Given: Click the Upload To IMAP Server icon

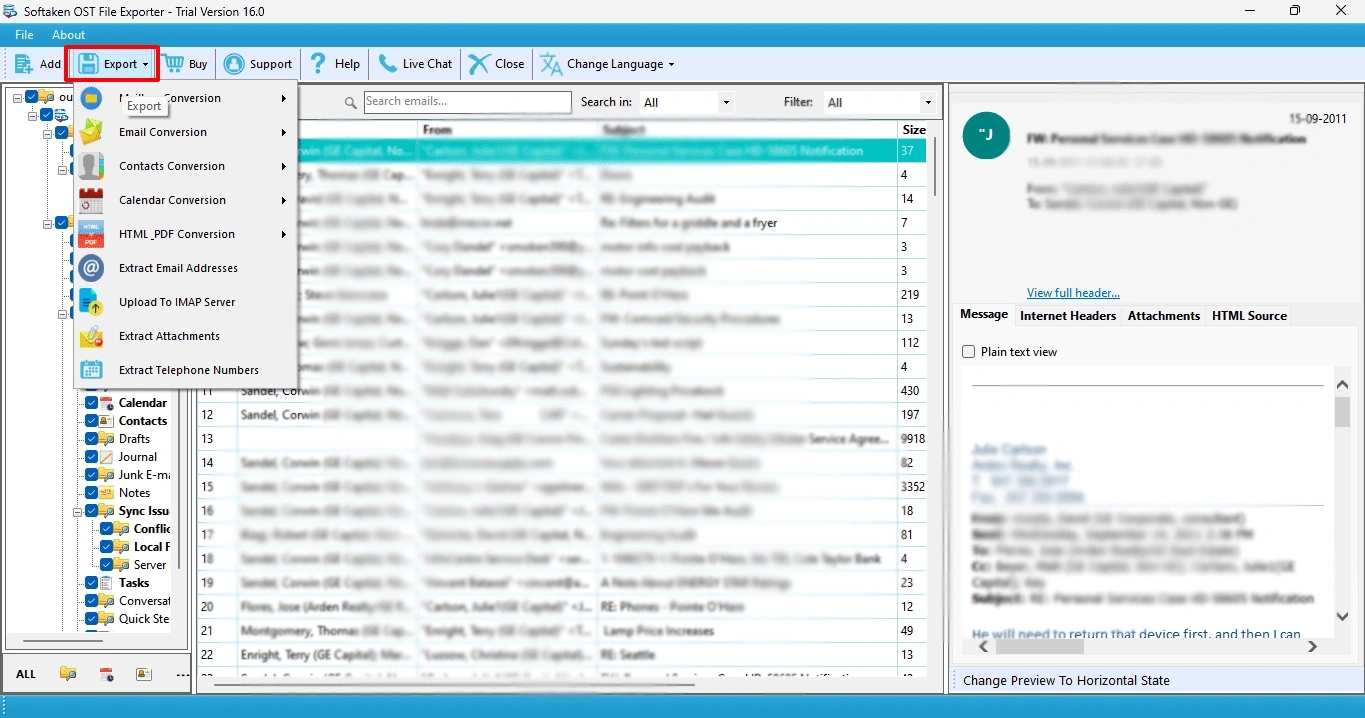Looking at the screenshot, I should 91,302.
